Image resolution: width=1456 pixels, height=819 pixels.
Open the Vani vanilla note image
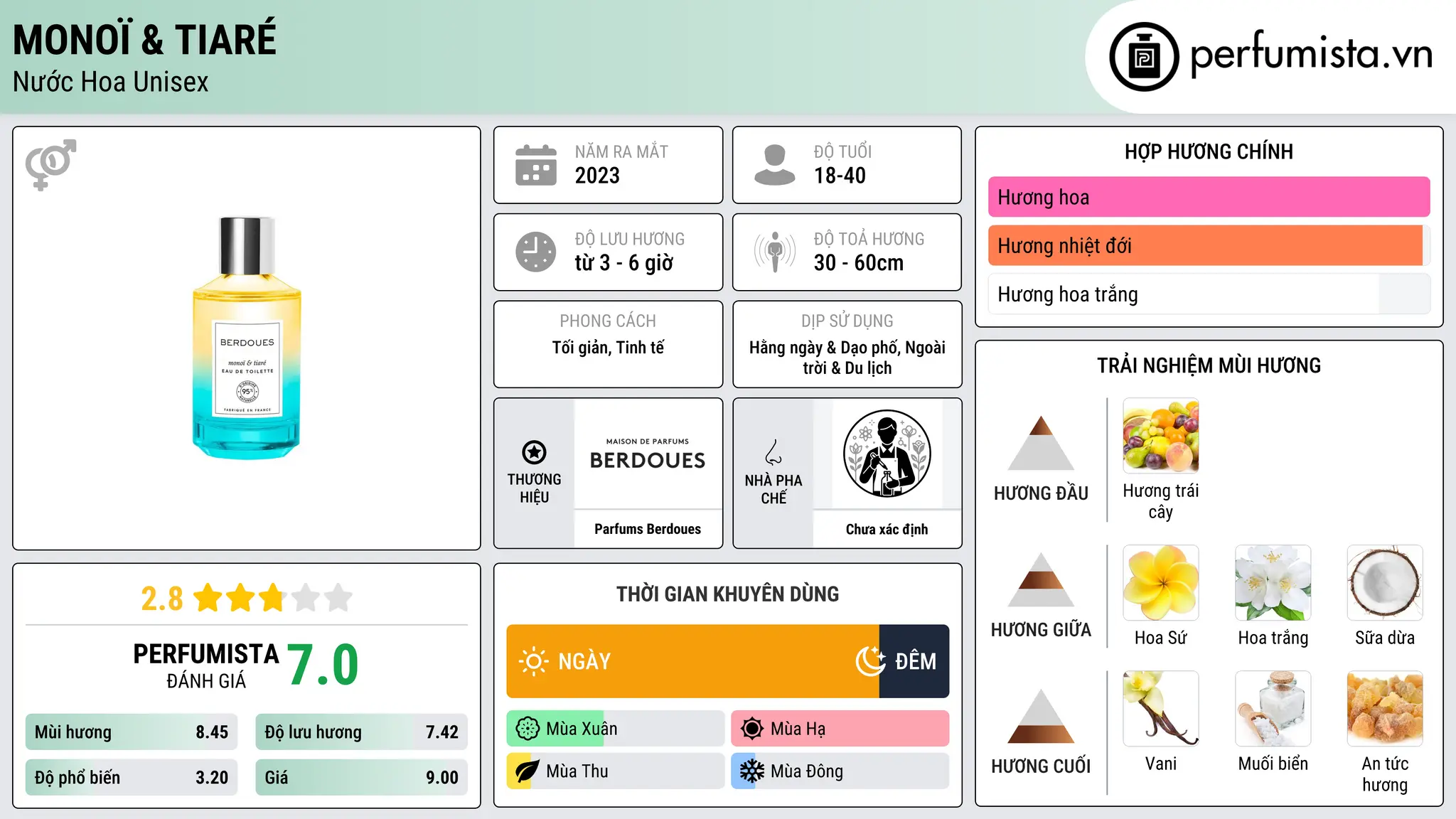[1161, 709]
